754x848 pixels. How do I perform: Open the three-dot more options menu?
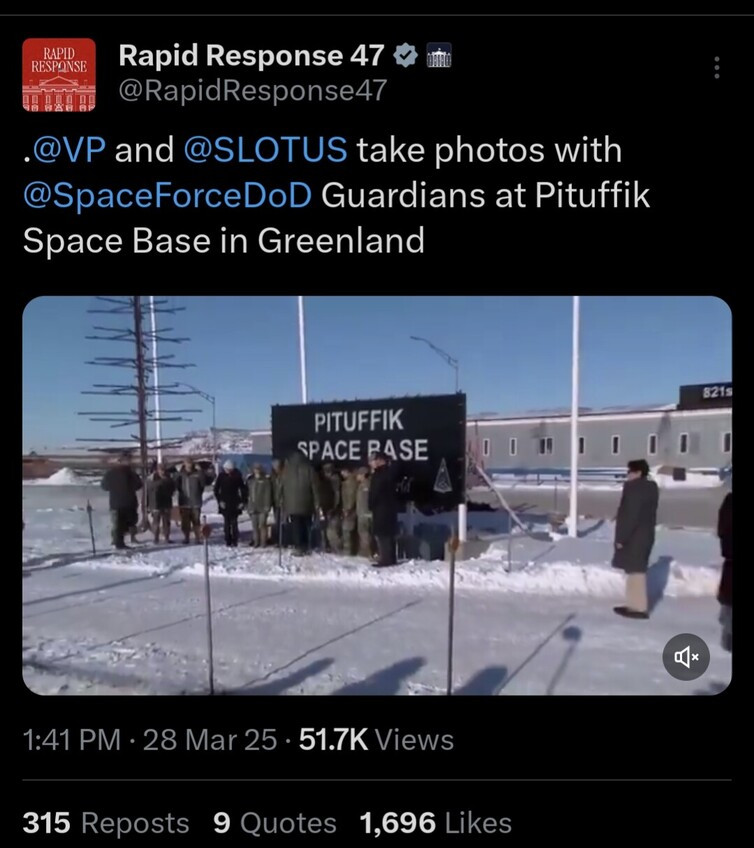[717, 68]
